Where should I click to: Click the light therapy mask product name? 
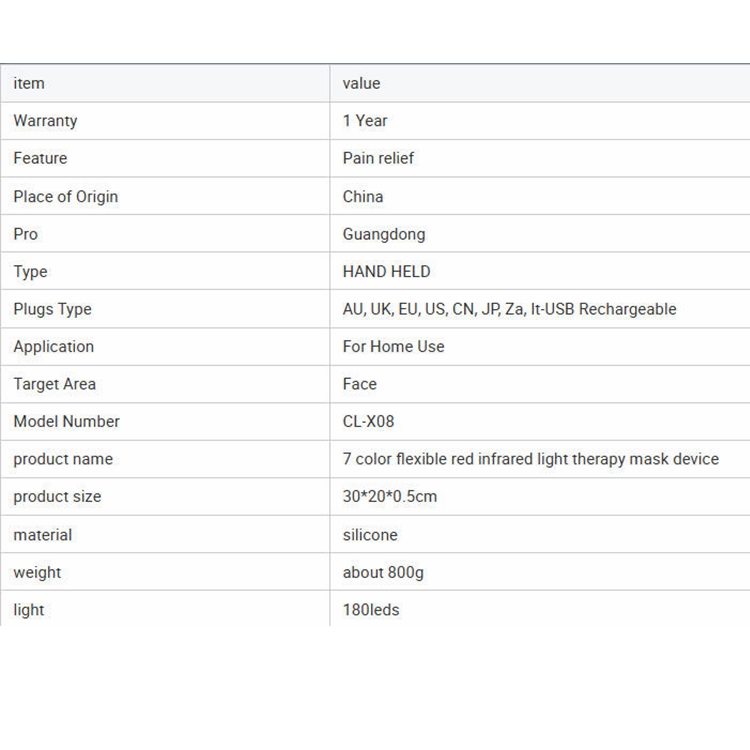coord(530,459)
